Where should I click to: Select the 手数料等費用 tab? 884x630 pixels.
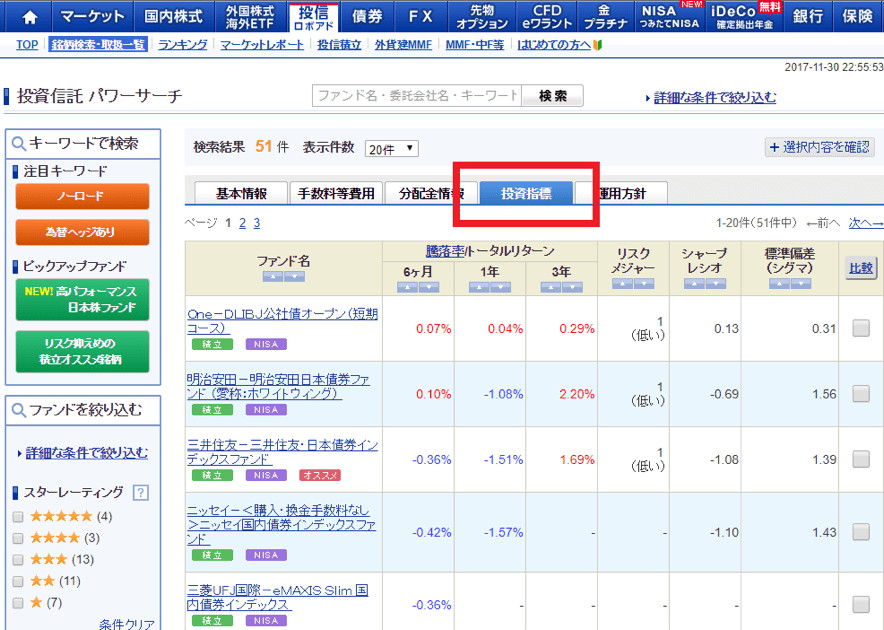coord(336,194)
